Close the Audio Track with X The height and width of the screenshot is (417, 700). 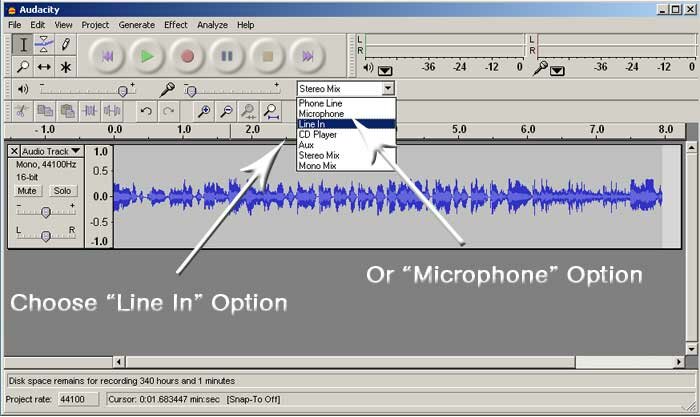[x=14, y=151]
